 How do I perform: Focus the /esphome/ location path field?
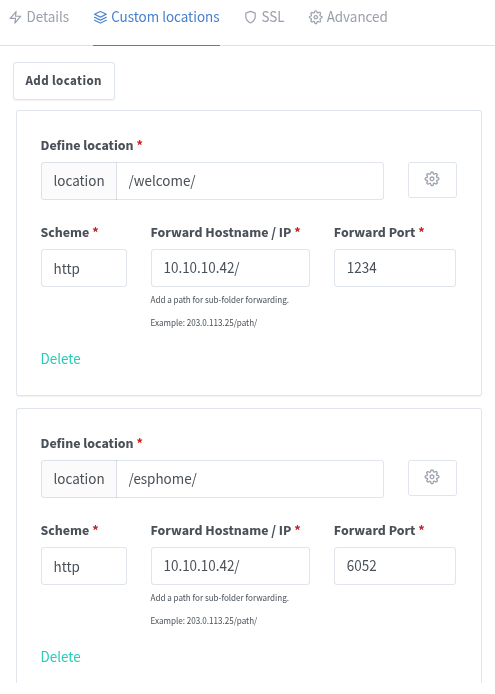(250, 479)
